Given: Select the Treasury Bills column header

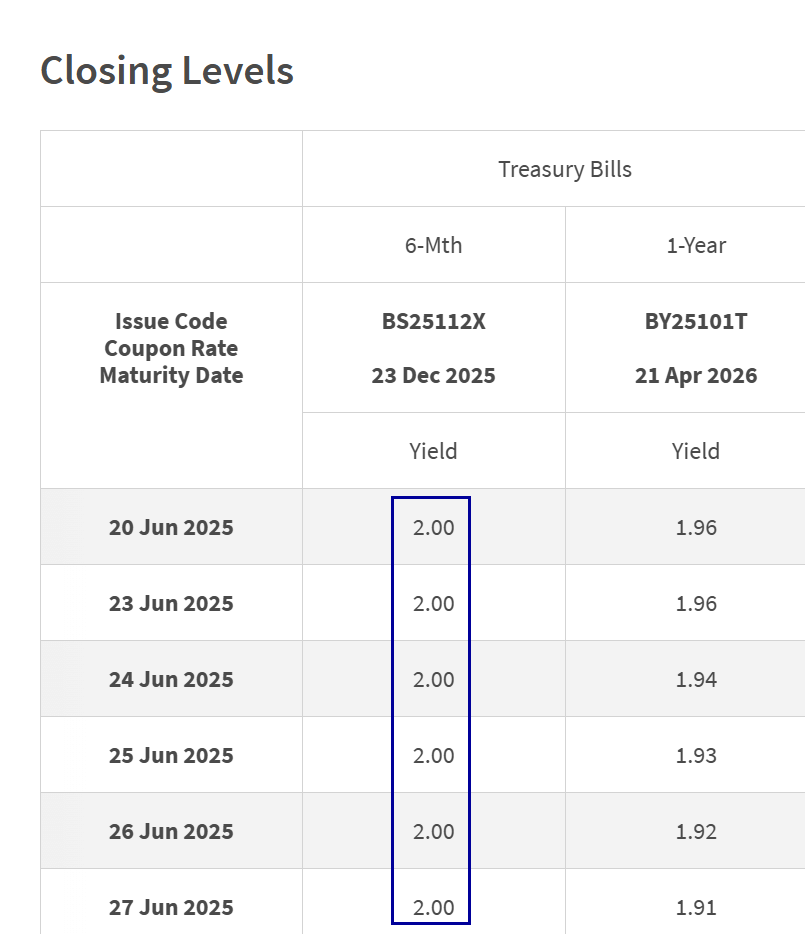Looking at the screenshot, I should coord(565,169).
